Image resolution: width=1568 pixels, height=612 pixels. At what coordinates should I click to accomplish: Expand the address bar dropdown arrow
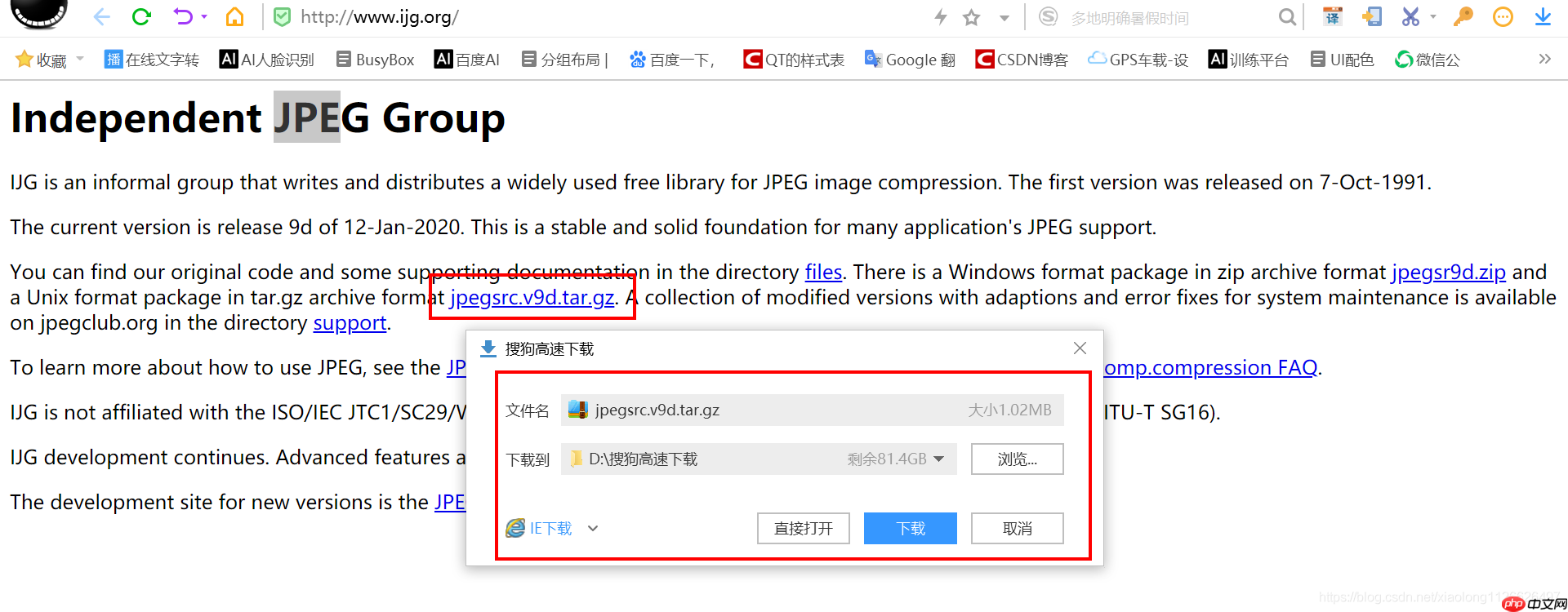pyautogui.click(x=1004, y=18)
